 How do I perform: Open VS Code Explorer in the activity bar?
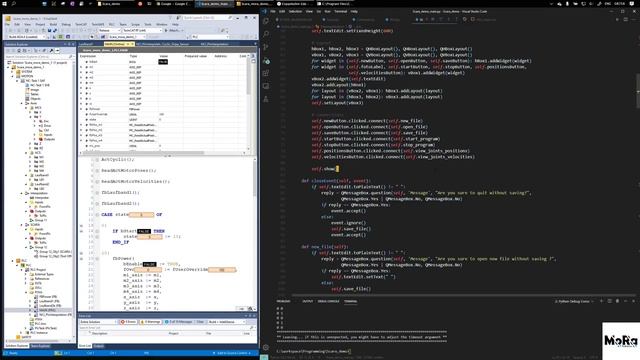pyautogui.click(x=266, y=20)
